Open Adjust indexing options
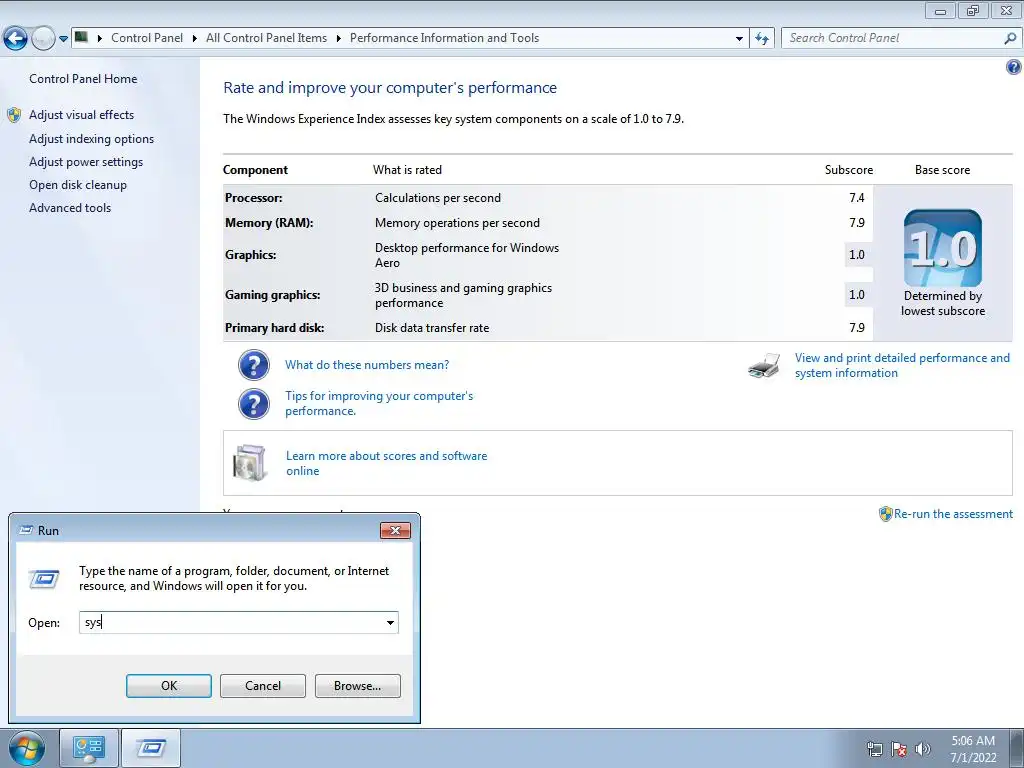Image resolution: width=1024 pixels, height=768 pixels. click(91, 138)
